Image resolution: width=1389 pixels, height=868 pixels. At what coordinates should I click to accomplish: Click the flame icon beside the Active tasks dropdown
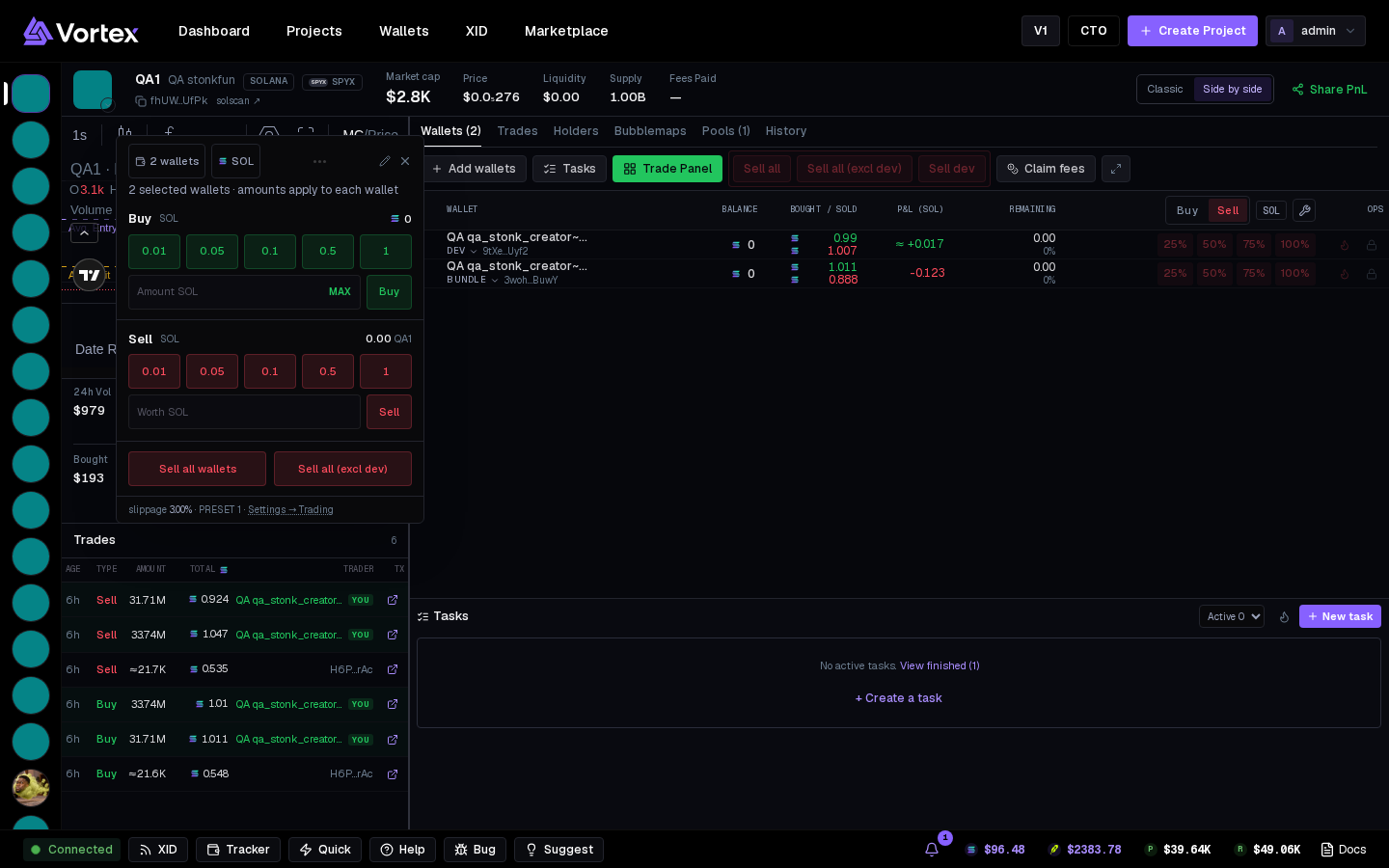pyautogui.click(x=1284, y=616)
